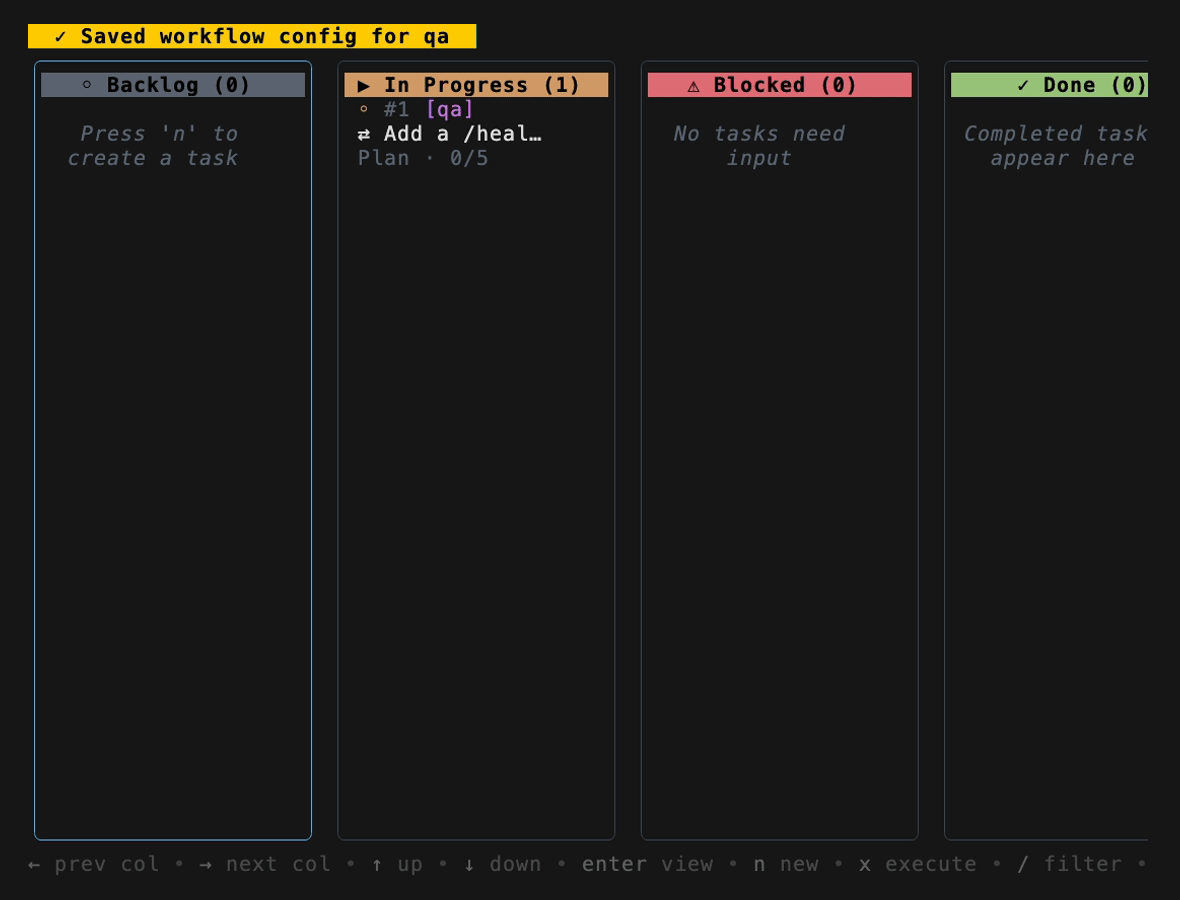Click the enter view shortcut in footer
1180x900 pixels.
click(647, 864)
